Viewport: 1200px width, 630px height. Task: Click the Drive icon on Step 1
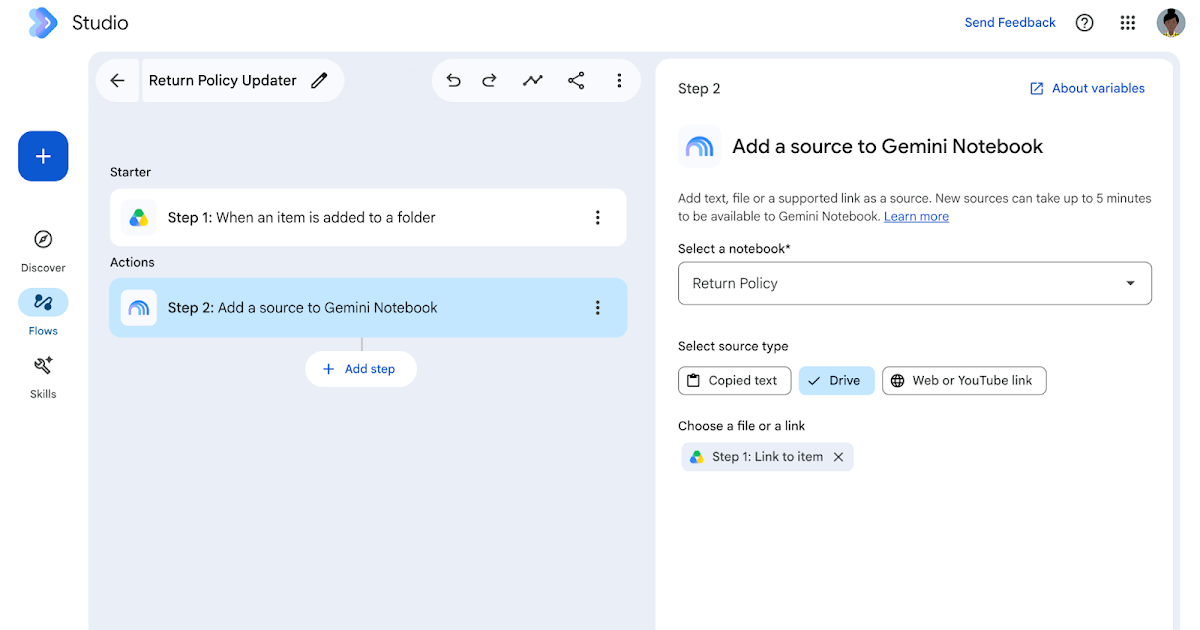click(139, 218)
